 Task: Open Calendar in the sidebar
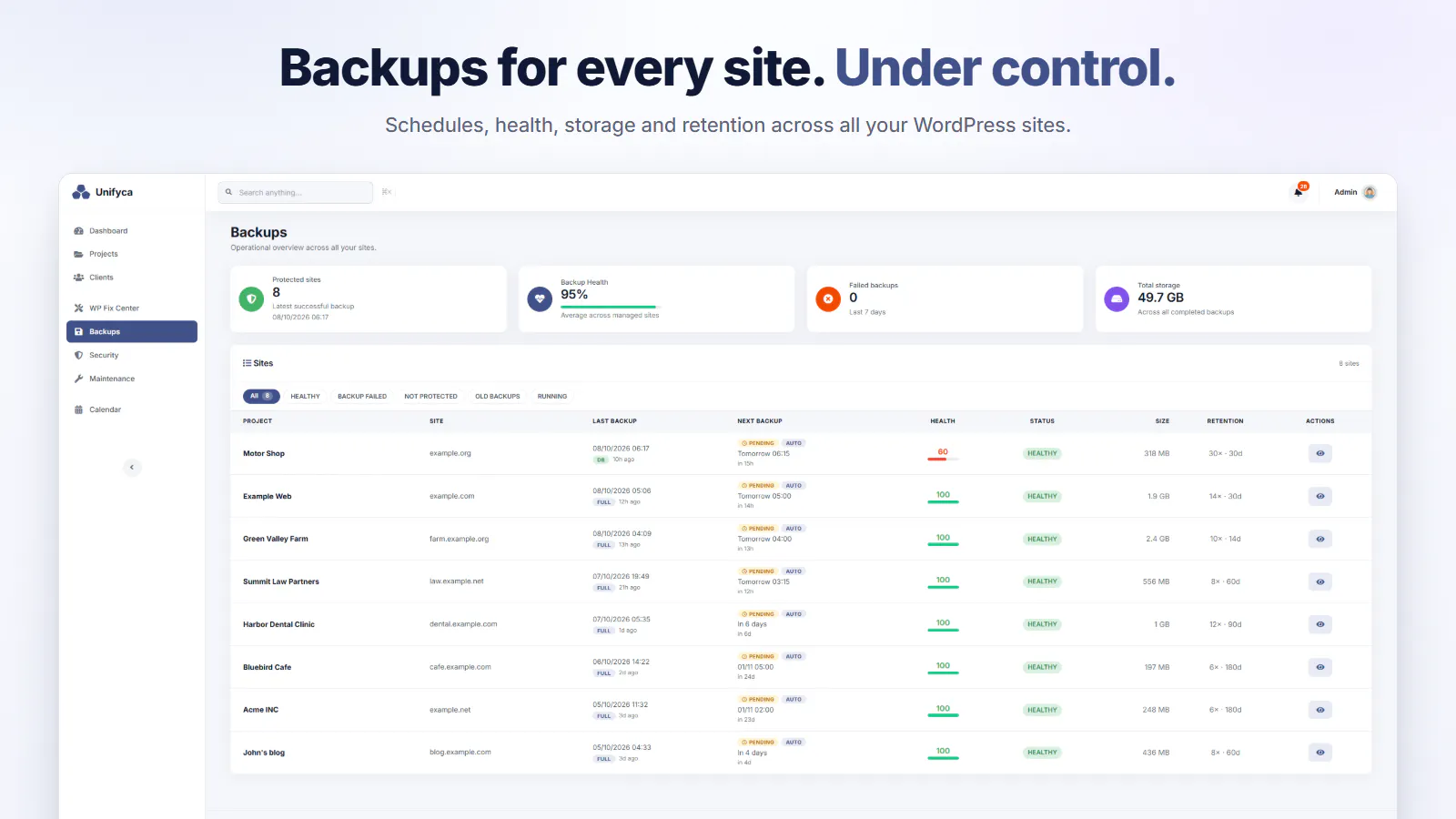(x=132, y=409)
